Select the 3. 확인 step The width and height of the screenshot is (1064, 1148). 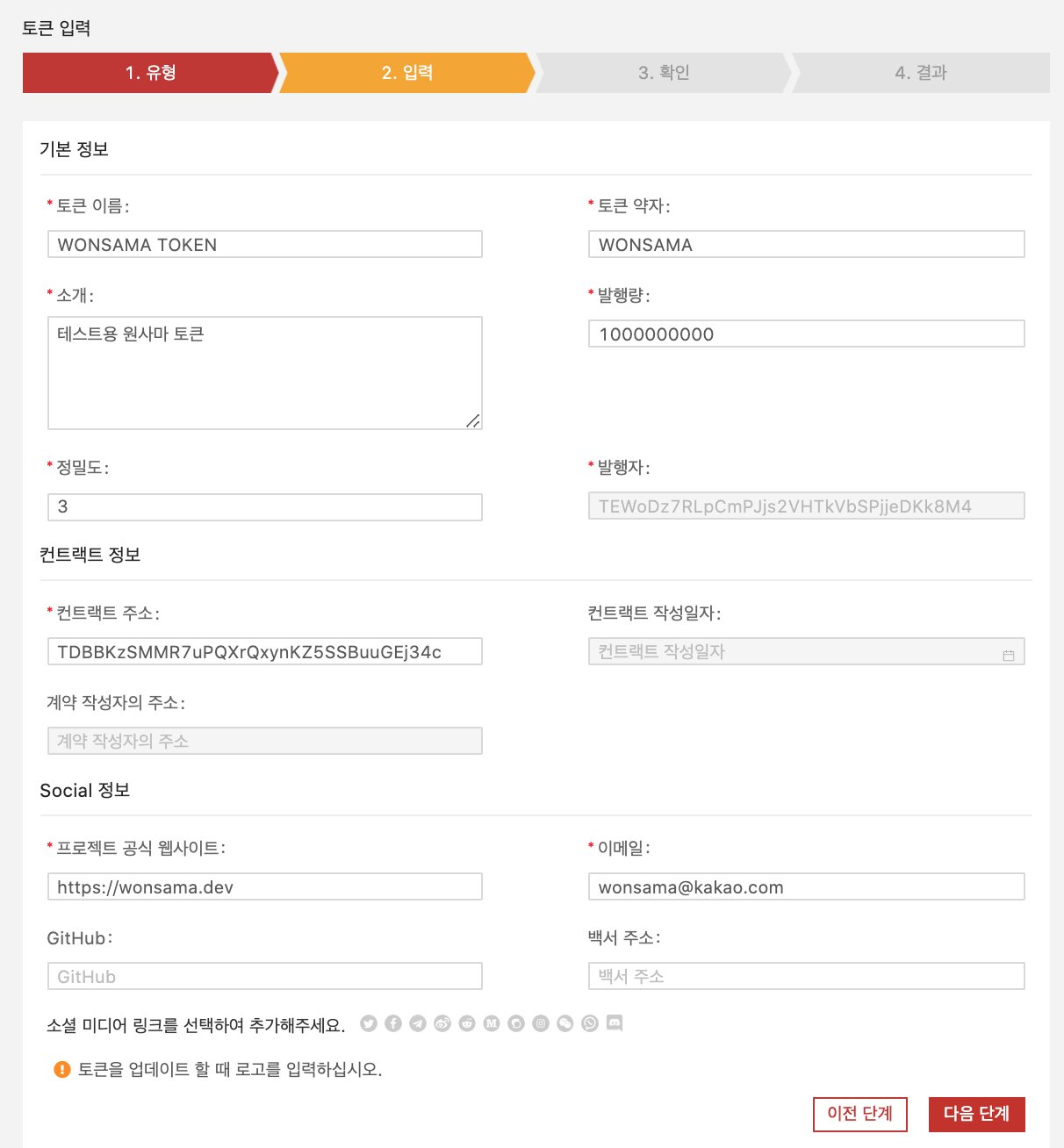[x=664, y=73]
